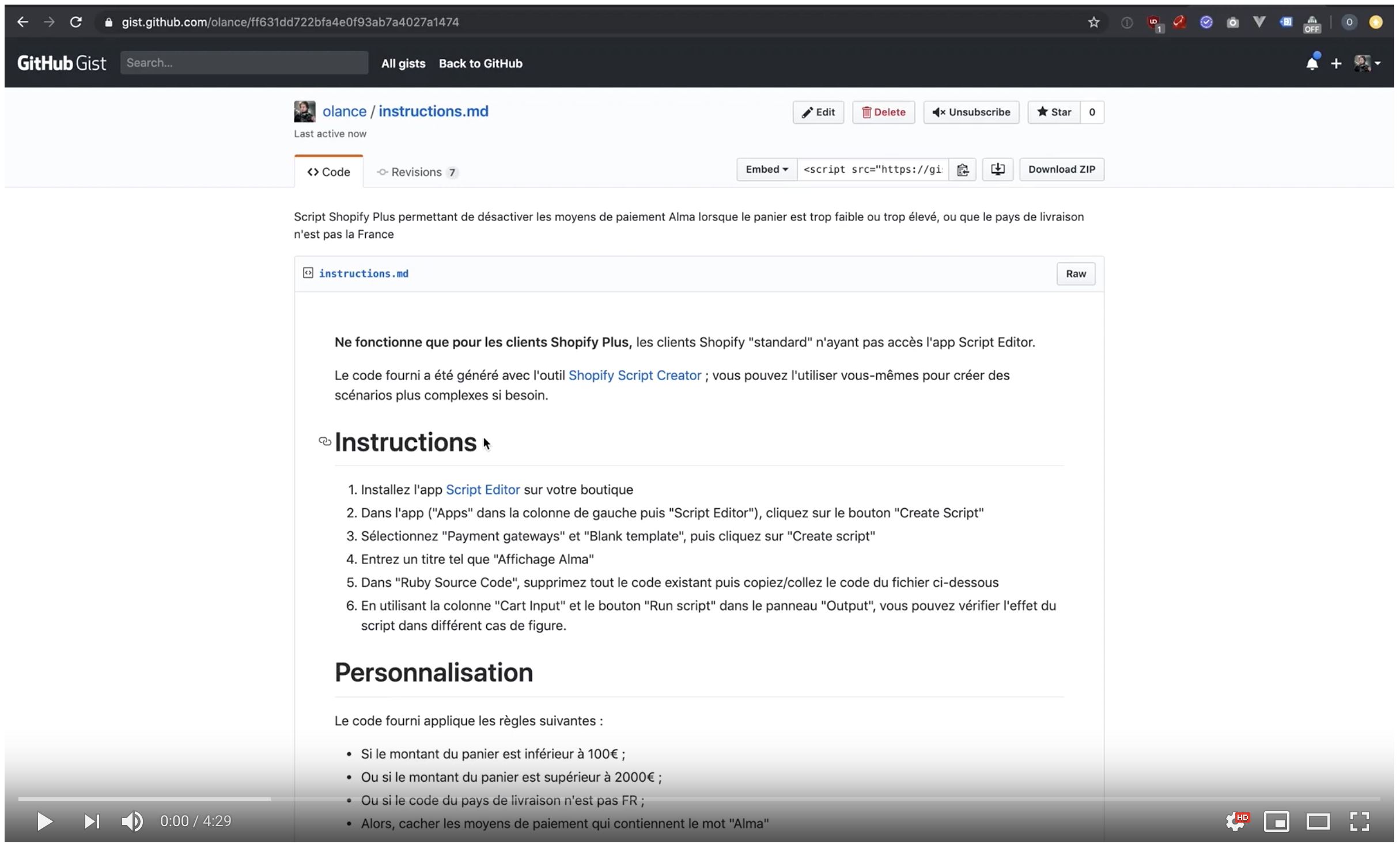1400x848 pixels.
Task: Copy embed code with clipboard icon
Action: pos(963,169)
